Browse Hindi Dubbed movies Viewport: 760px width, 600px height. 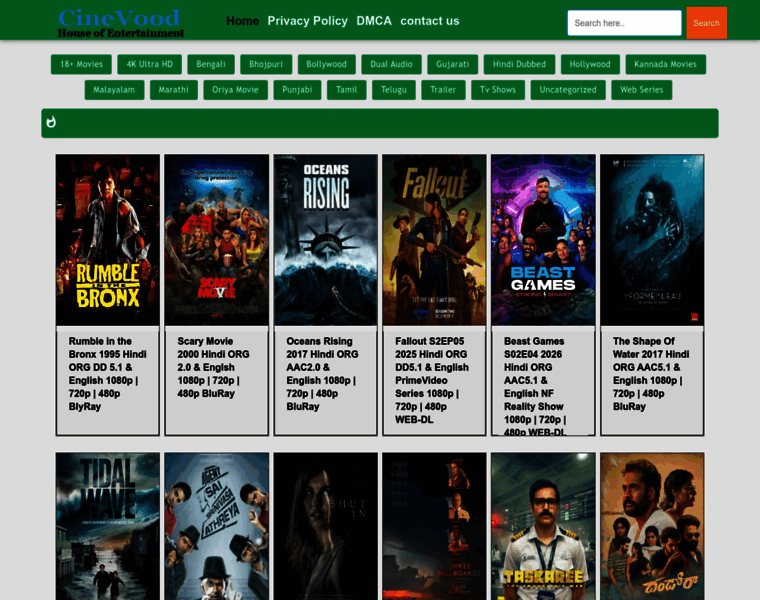[519, 64]
